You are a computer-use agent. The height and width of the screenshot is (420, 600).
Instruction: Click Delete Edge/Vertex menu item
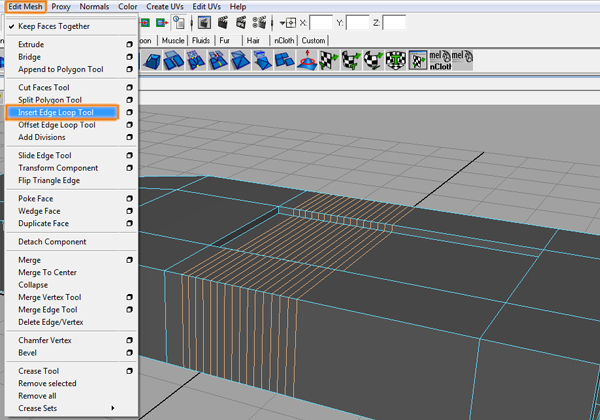51,322
